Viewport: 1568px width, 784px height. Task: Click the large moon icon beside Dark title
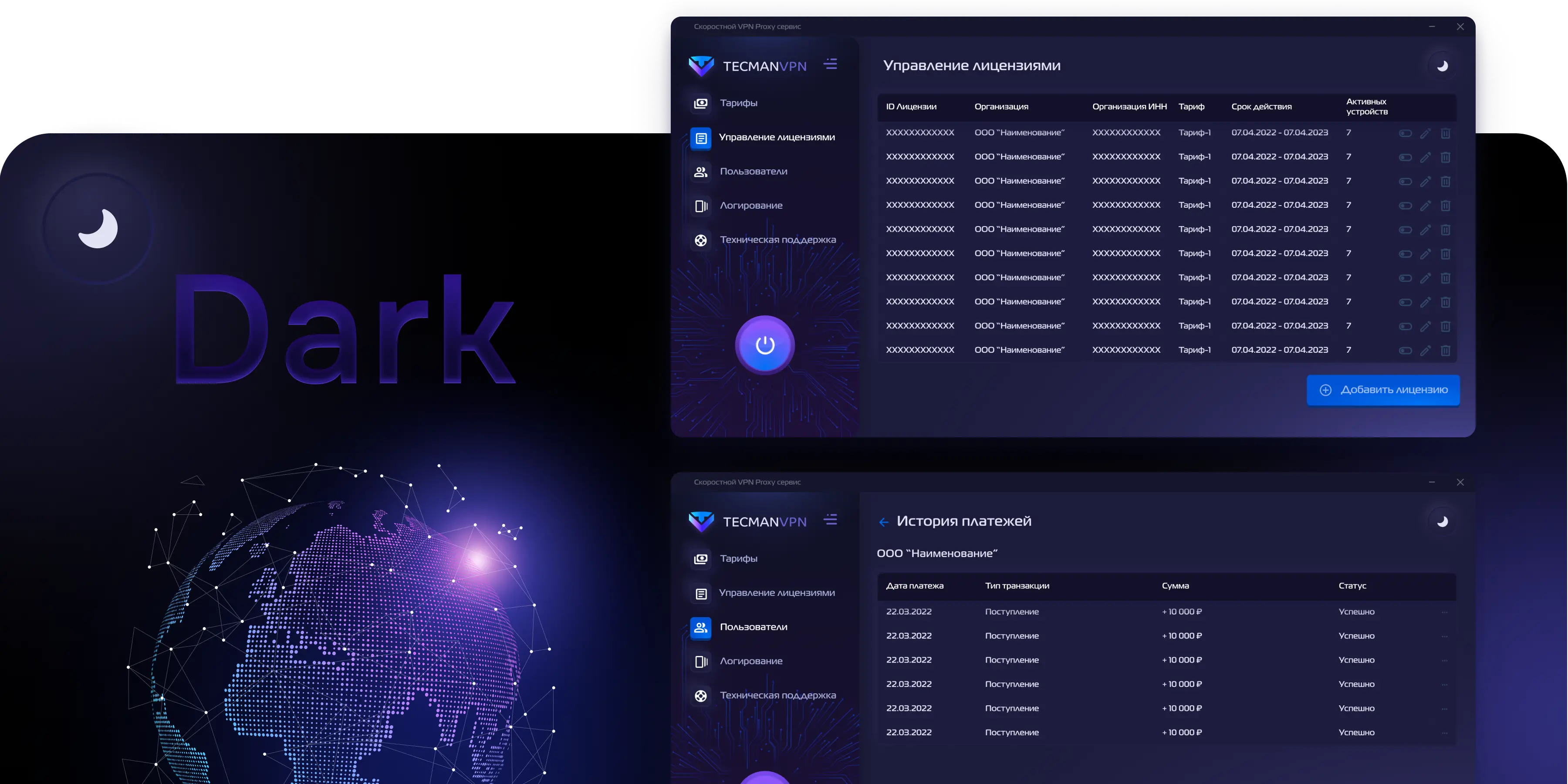(x=98, y=228)
